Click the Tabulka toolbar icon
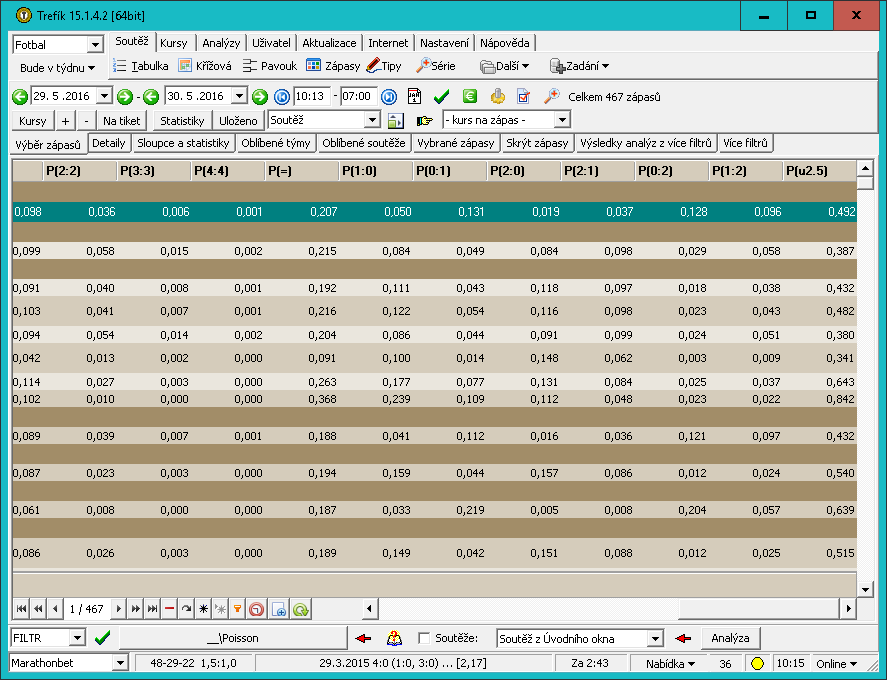Viewport: 887px width, 680px height. 120,66
